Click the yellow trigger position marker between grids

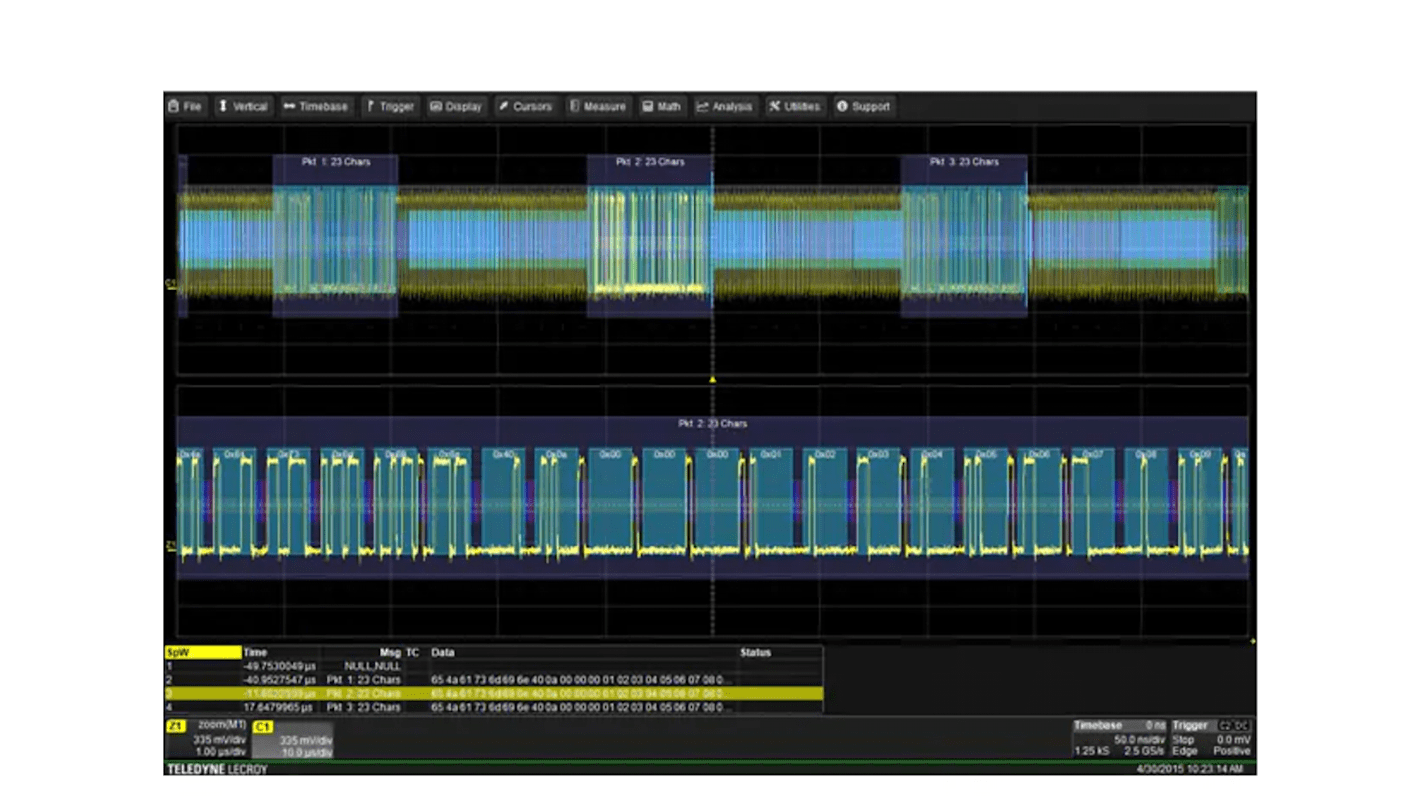[712, 380]
